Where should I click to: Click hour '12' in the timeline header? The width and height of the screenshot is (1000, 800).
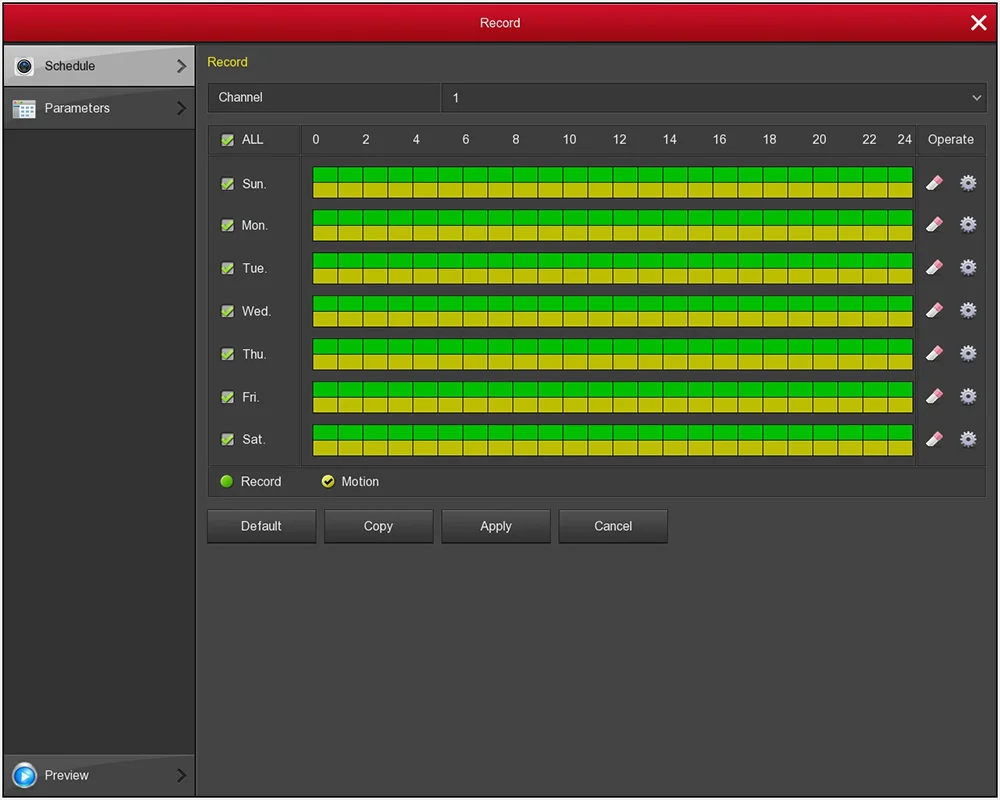(619, 140)
